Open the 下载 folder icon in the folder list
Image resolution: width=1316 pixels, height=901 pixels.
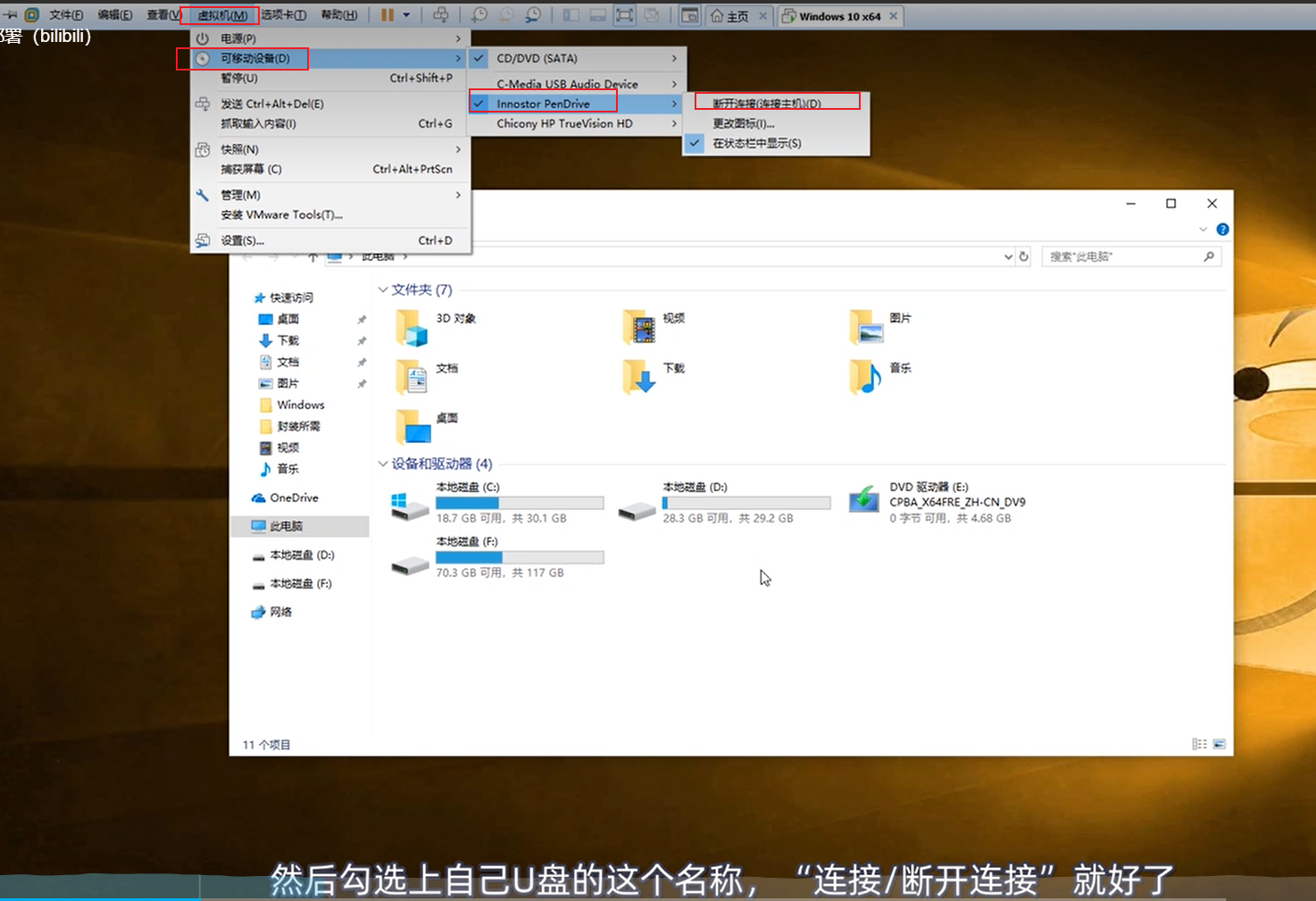(x=639, y=378)
